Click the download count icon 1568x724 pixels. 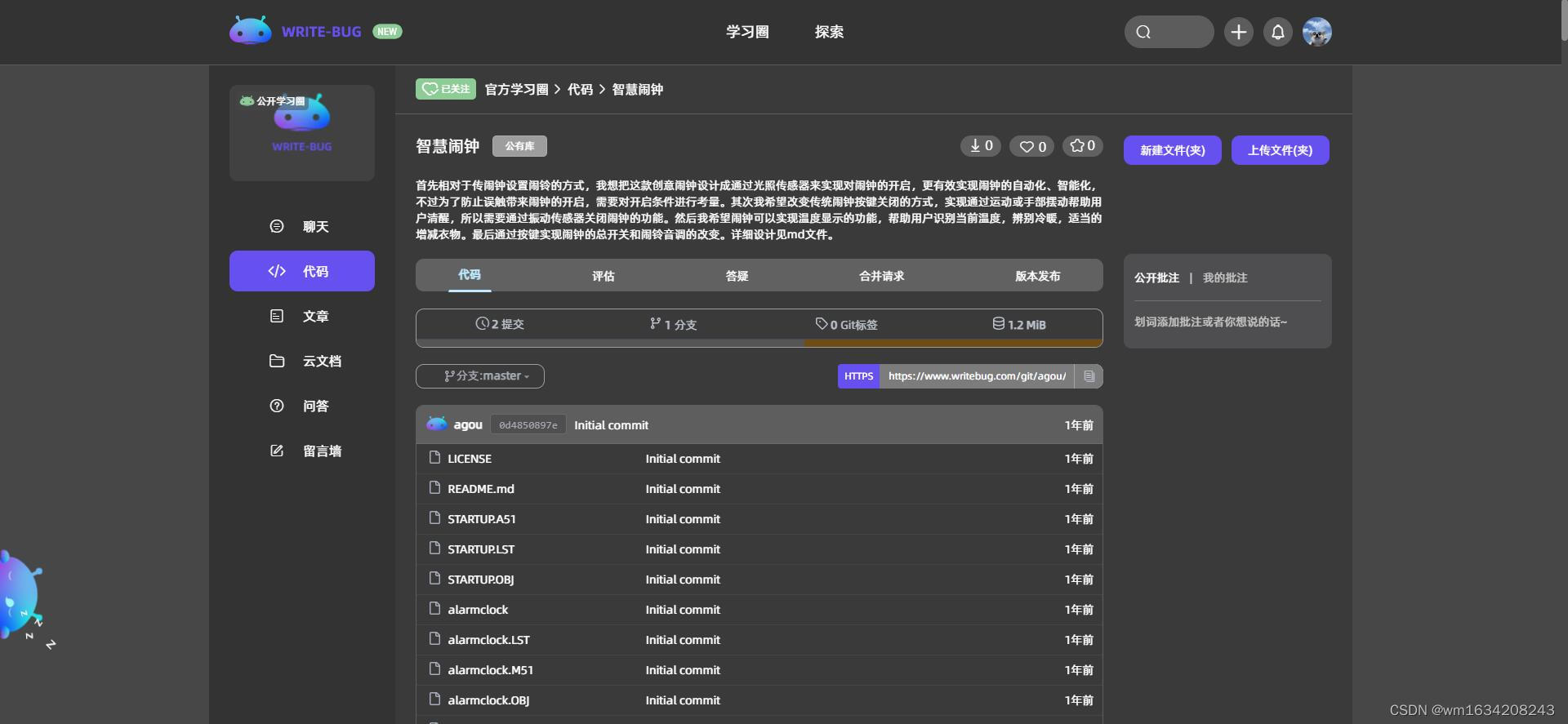coord(980,146)
